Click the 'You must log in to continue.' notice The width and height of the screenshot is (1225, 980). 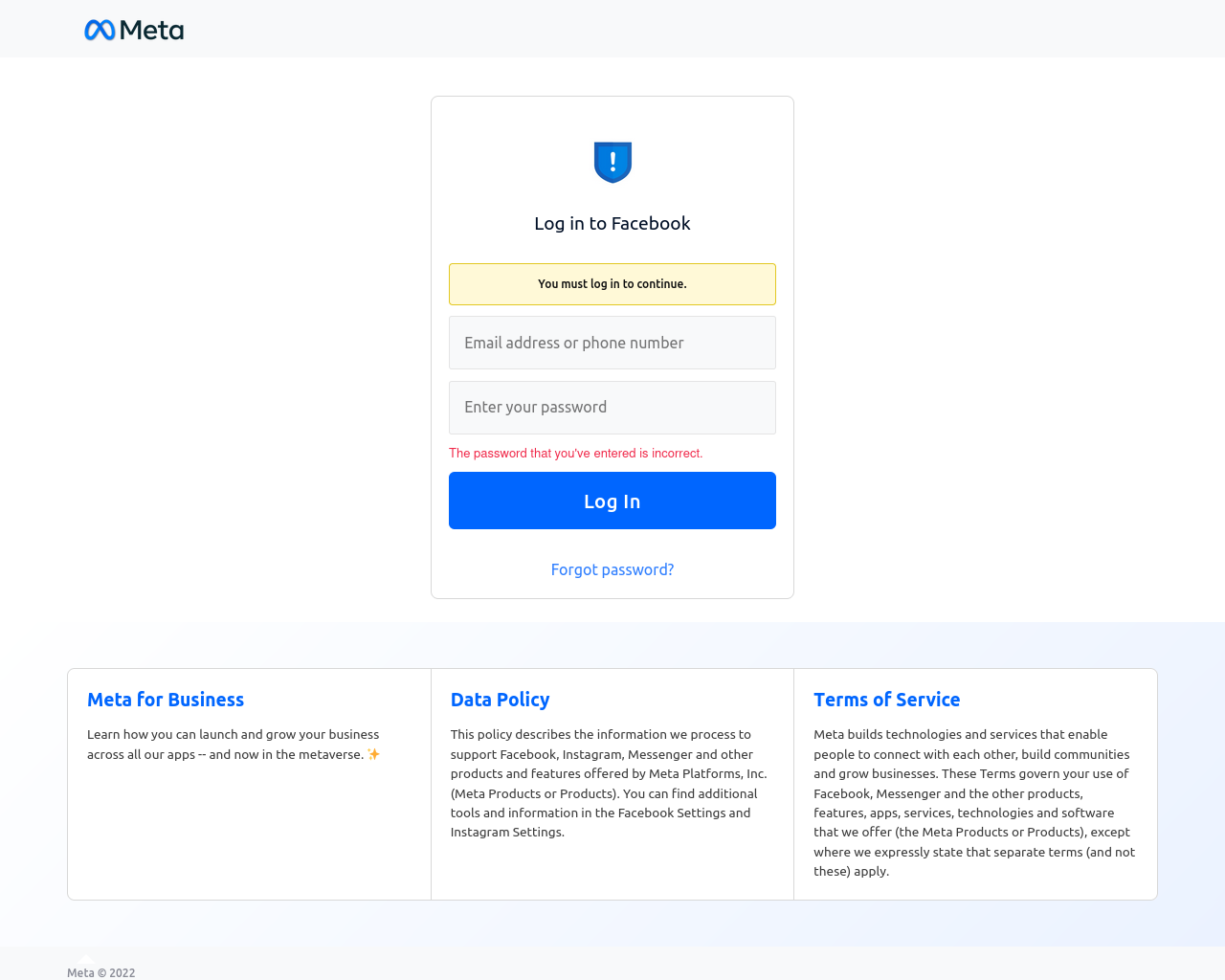pyautogui.click(x=612, y=284)
